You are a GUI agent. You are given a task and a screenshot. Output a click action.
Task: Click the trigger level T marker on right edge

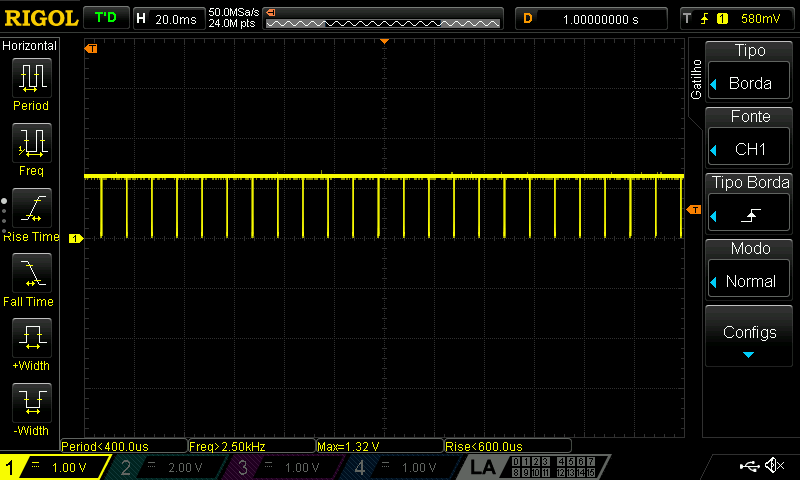(x=693, y=210)
